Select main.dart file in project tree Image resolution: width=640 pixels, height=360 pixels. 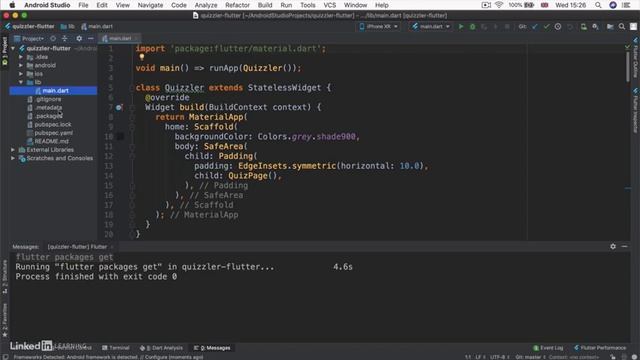coord(53,91)
